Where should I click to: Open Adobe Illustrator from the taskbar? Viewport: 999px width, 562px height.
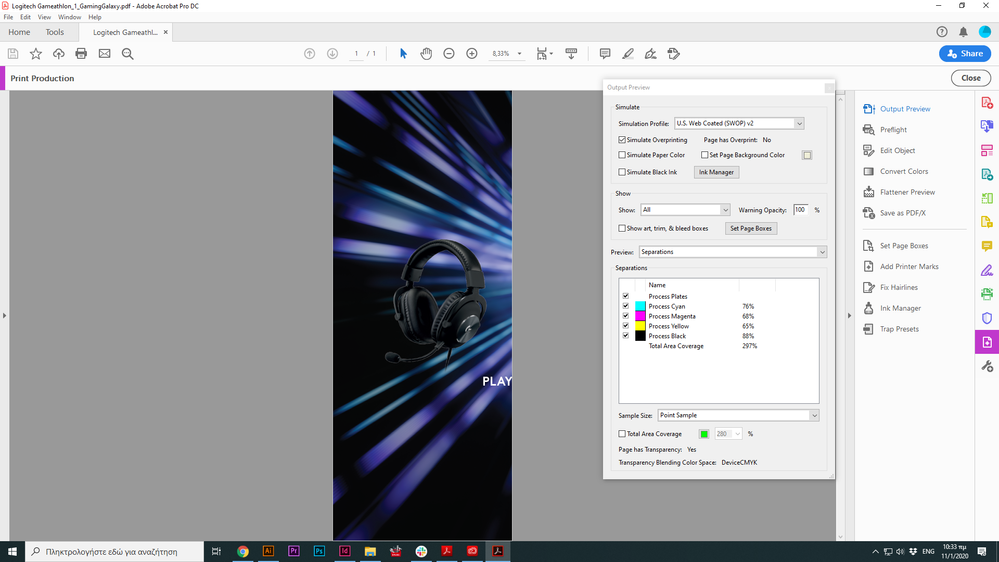coord(268,551)
